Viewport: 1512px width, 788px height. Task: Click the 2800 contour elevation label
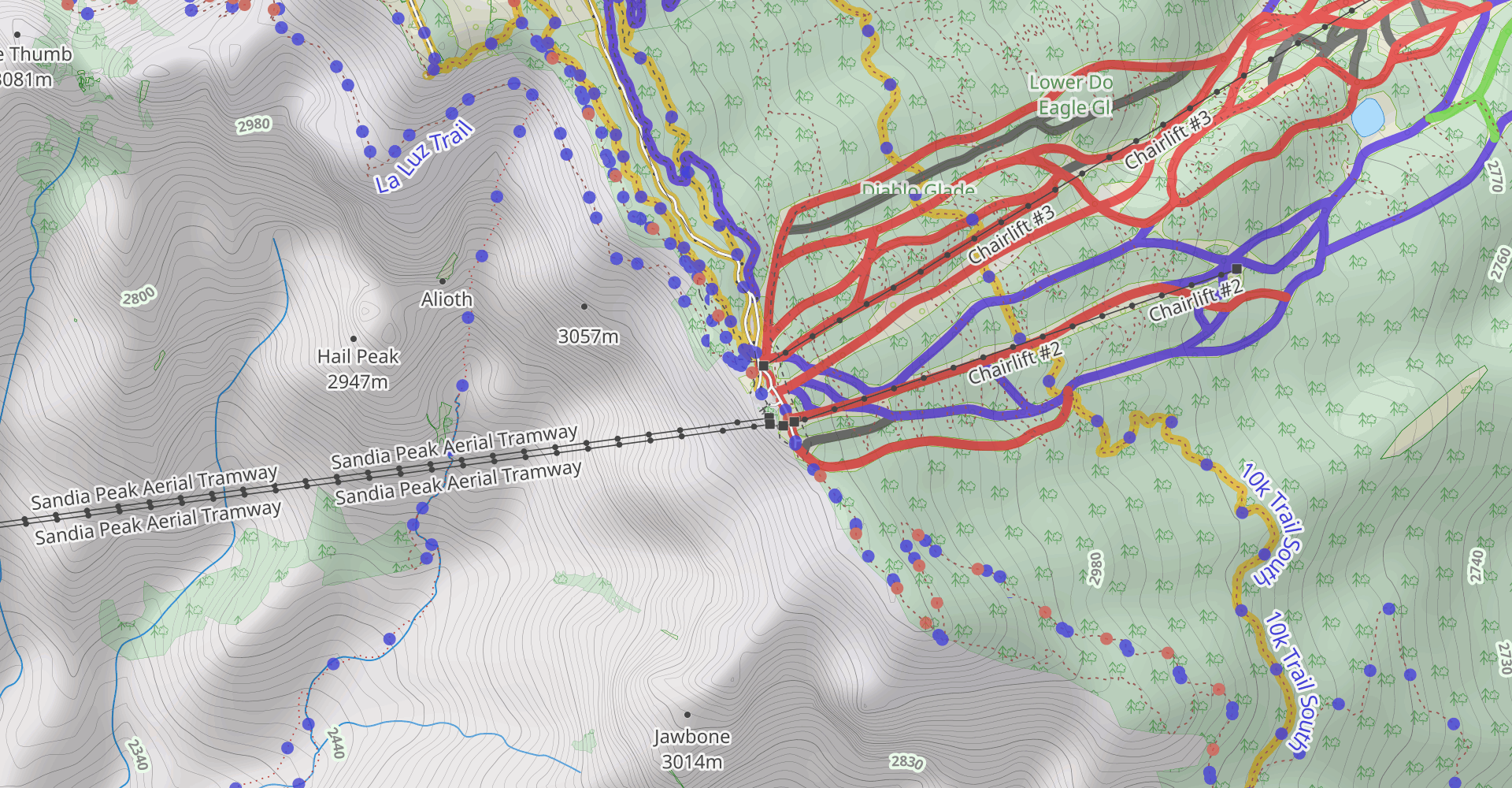139,296
